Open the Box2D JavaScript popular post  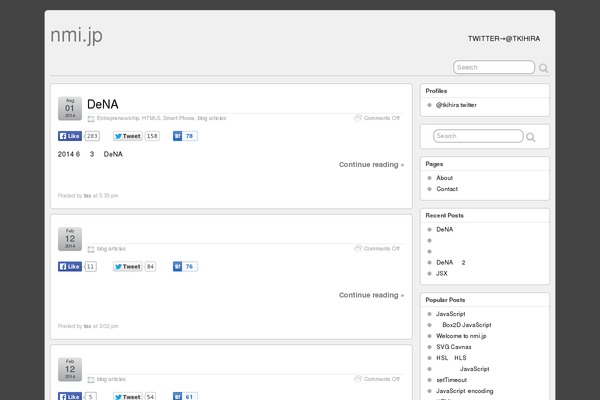(466, 325)
